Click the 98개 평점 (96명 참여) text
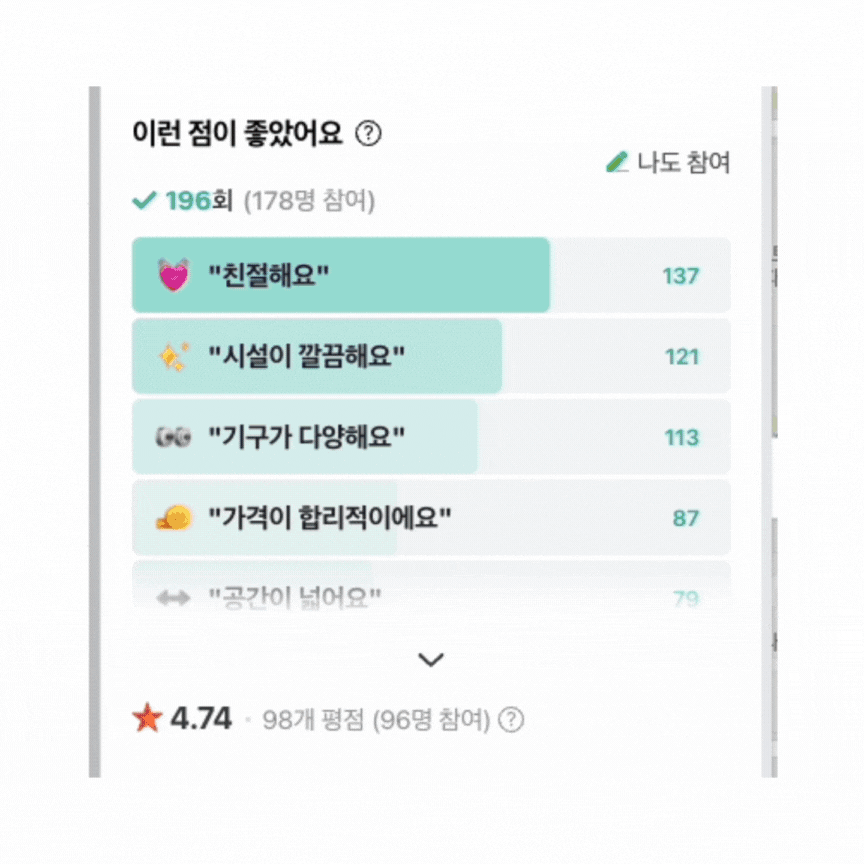This screenshot has height=864, width=864. 376,720
